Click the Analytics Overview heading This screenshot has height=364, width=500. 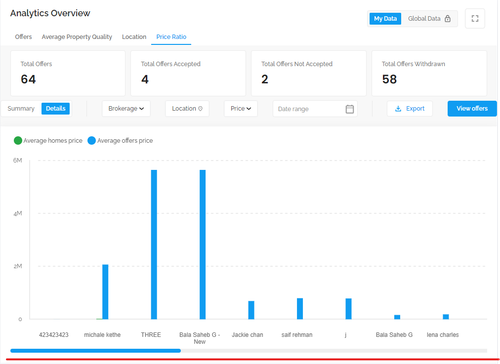click(x=50, y=13)
